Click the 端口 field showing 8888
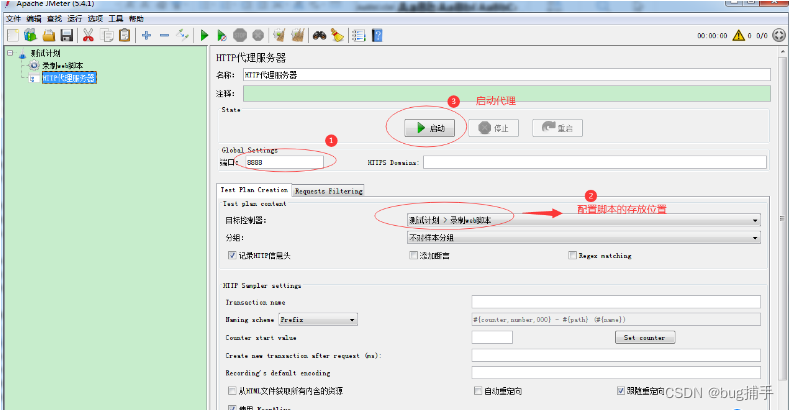The width and height of the screenshot is (789, 410). pyautogui.click(x=284, y=162)
